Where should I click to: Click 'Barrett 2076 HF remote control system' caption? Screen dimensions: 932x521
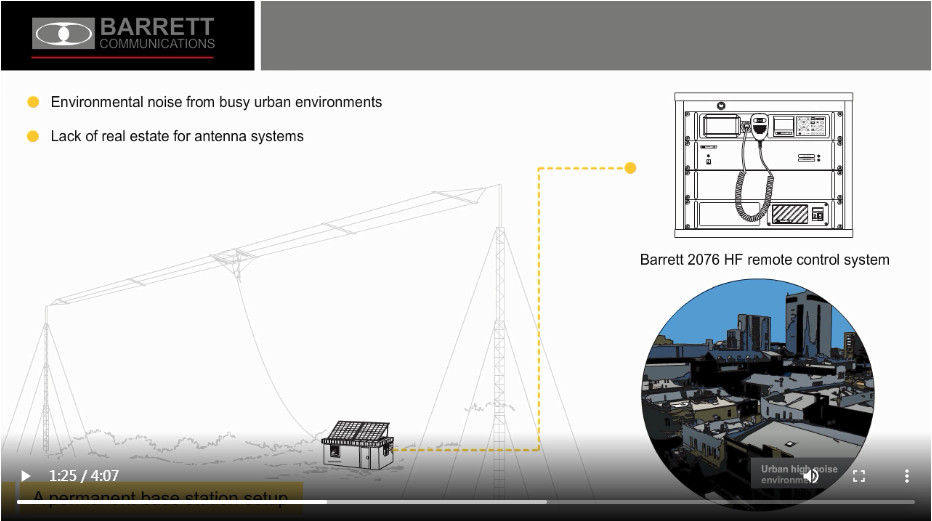pyautogui.click(x=764, y=260)
